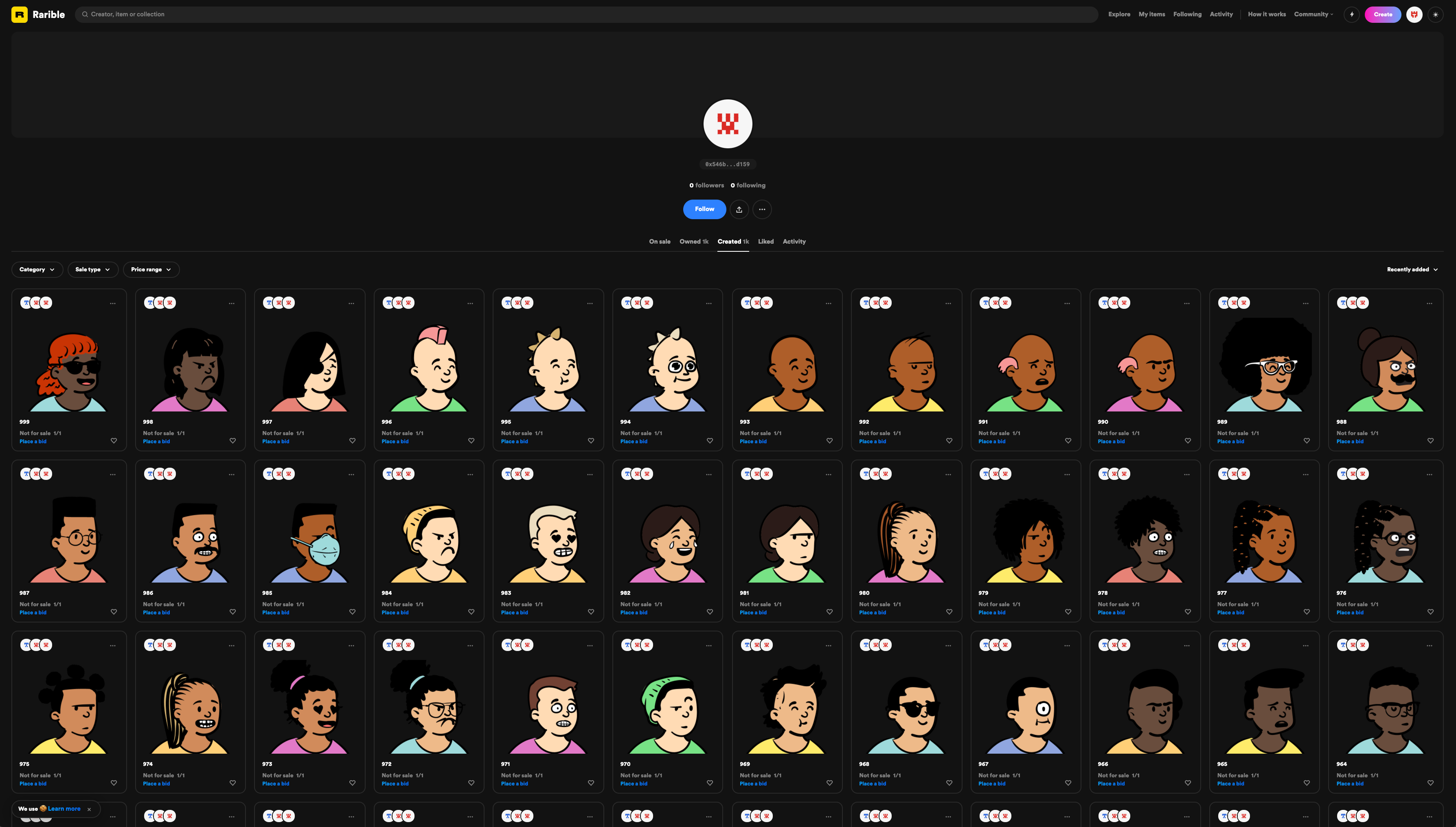Open options menu on card 999
The image size is (1456, 827).
113,304
